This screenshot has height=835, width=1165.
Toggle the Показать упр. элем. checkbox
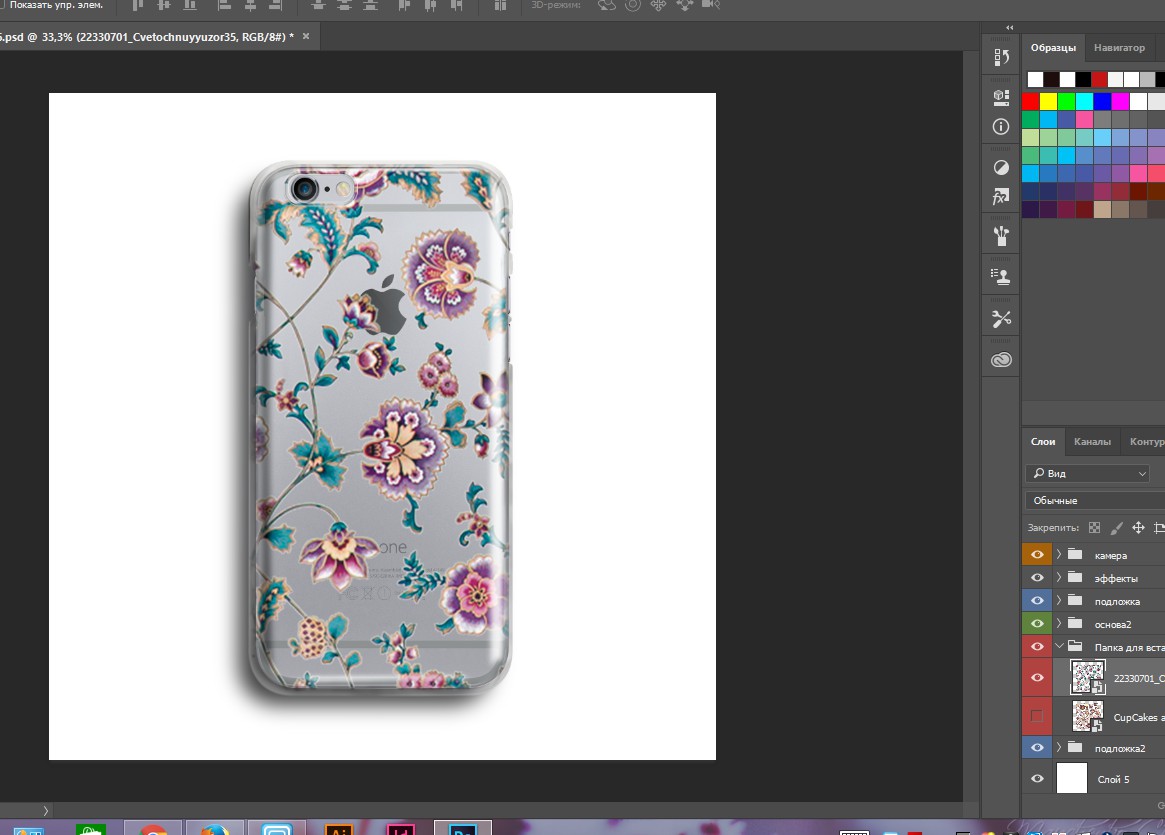4,5
